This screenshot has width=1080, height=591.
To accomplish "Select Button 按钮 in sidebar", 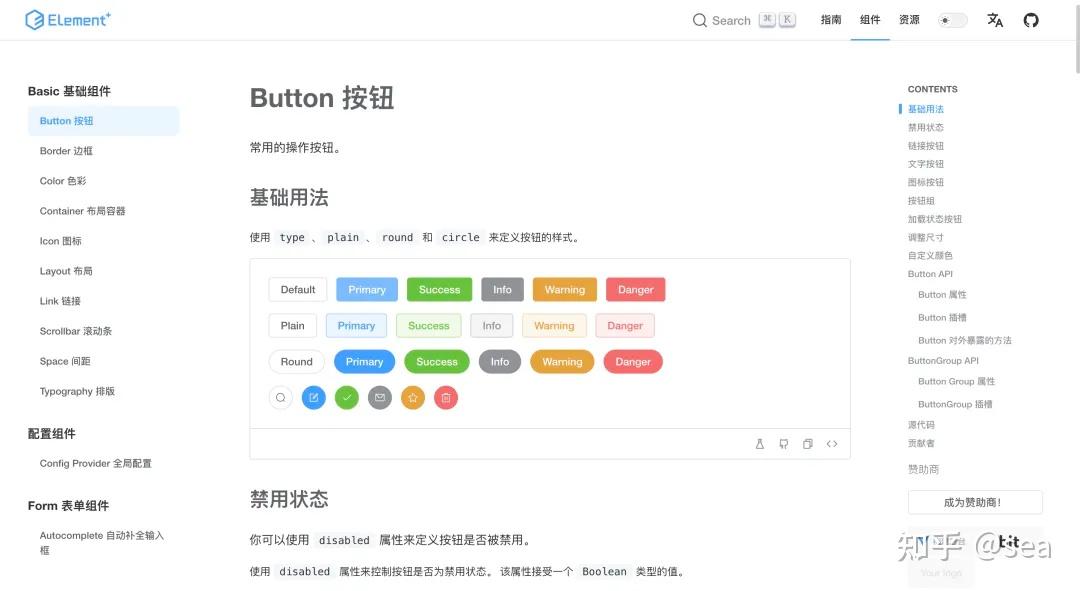I will 103,121.
